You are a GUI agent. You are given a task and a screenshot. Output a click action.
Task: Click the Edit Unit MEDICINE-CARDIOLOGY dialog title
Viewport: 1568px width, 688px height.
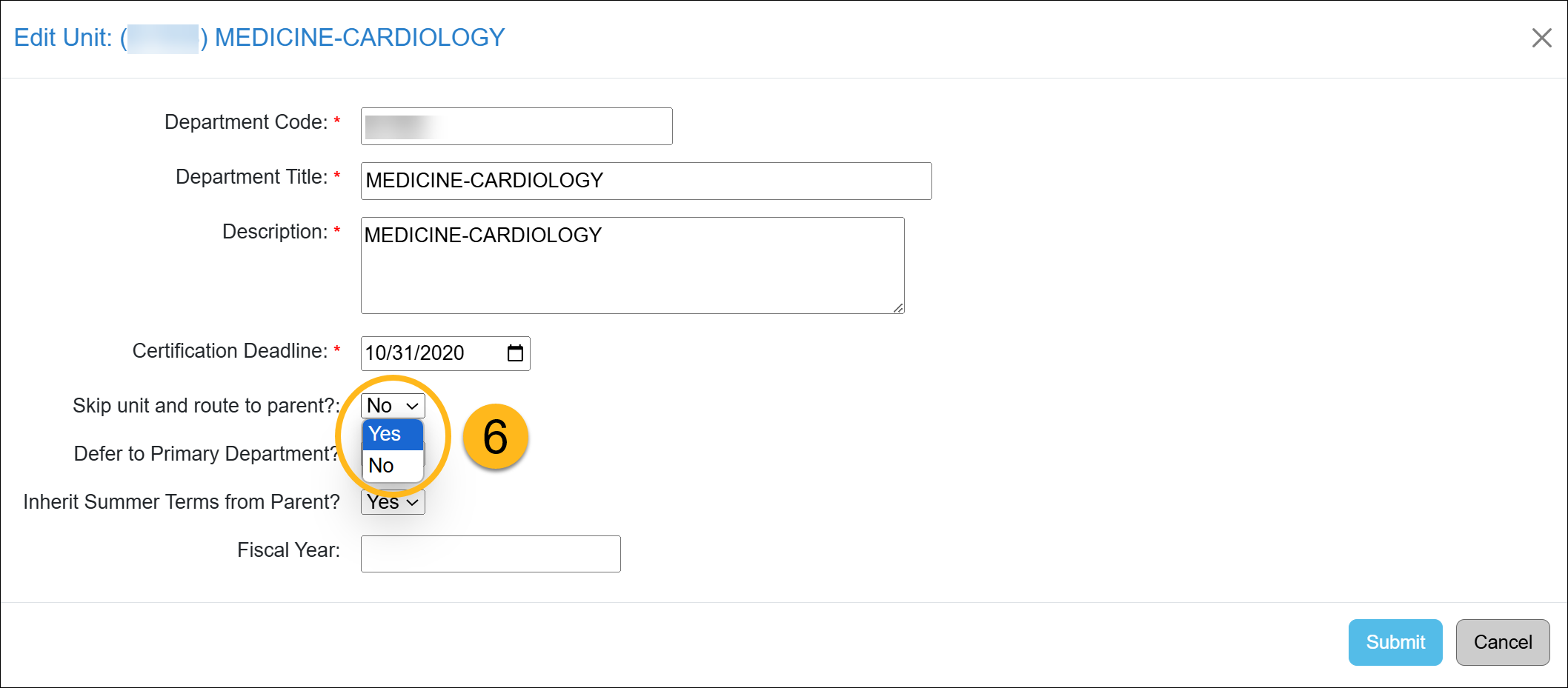tap(259, 38)
